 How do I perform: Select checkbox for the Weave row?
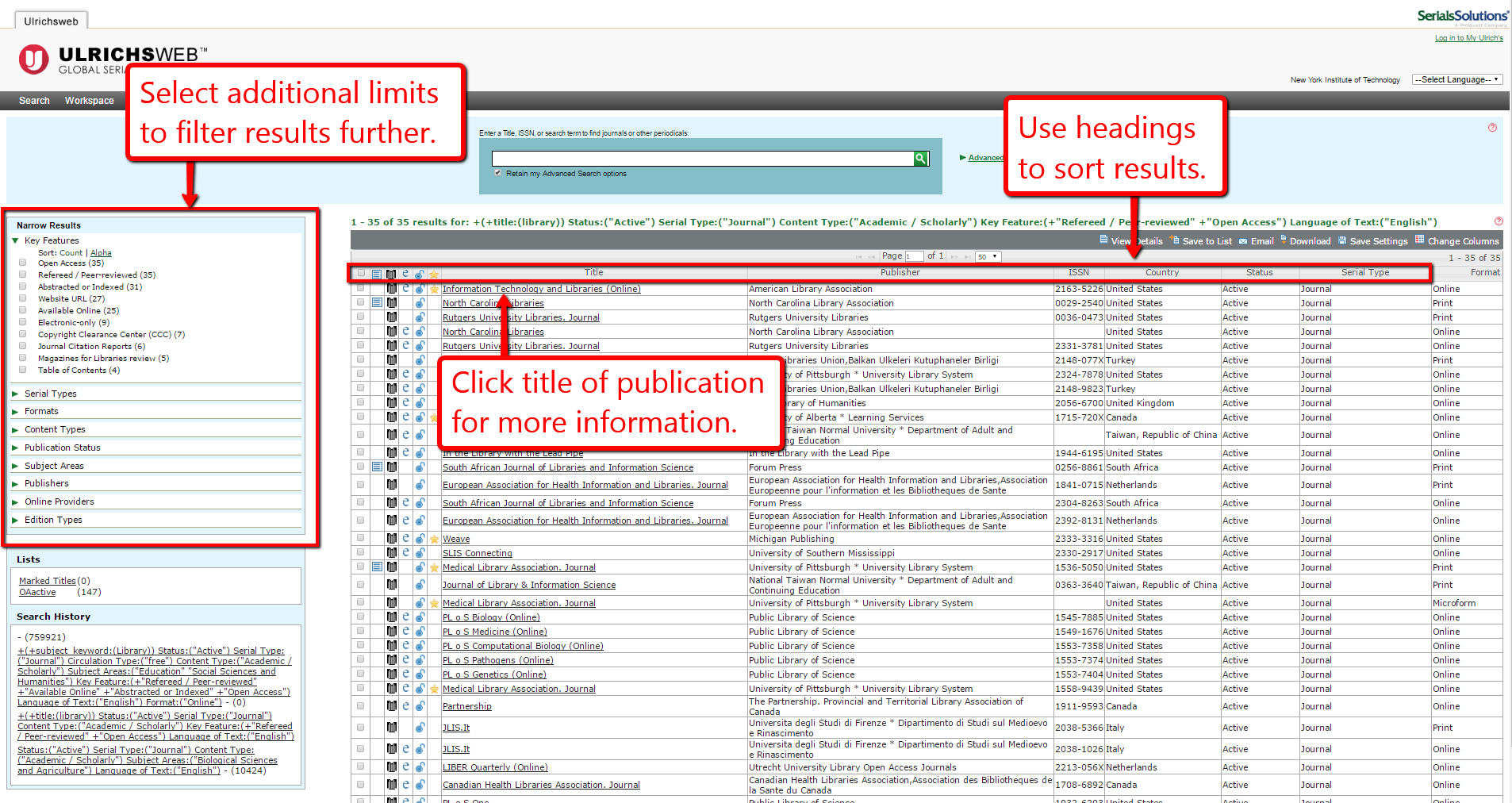[x=361, y=538]
